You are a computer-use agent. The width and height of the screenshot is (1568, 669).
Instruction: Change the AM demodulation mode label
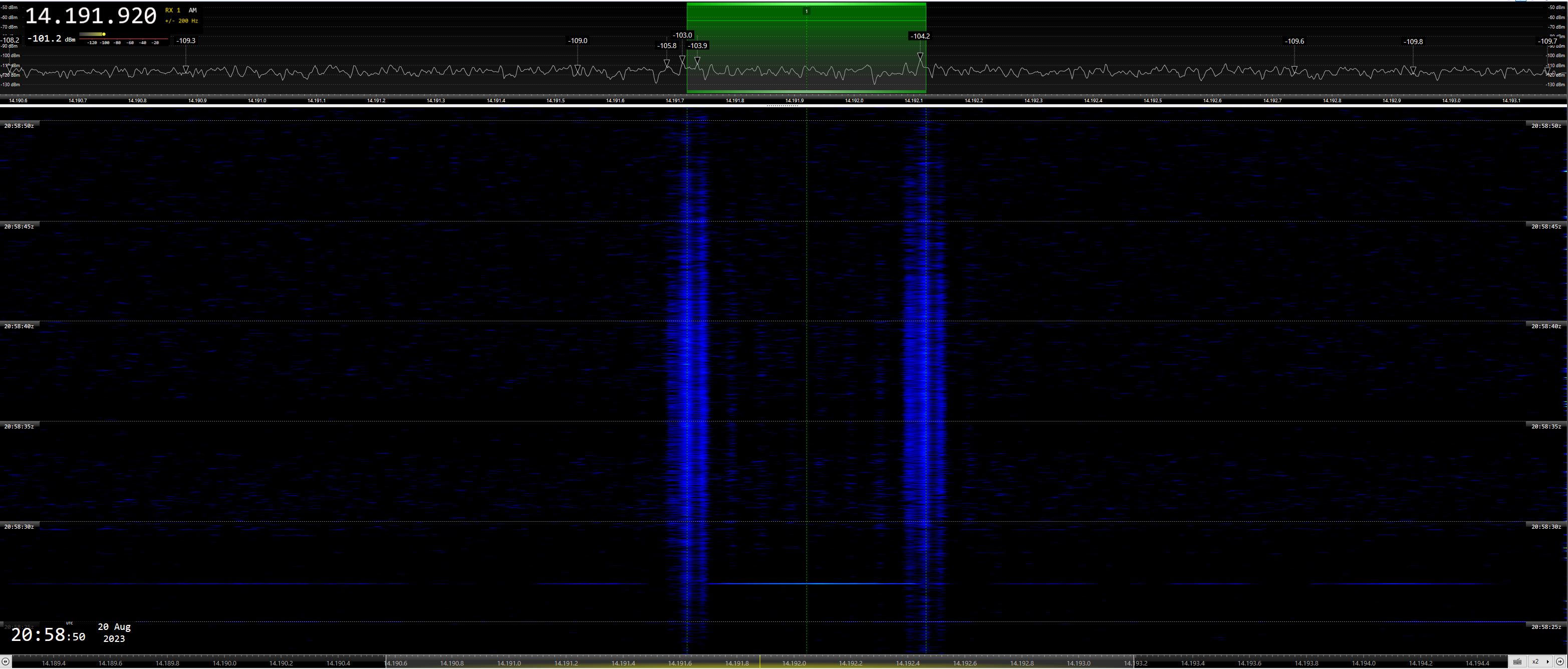coord(192,11)
